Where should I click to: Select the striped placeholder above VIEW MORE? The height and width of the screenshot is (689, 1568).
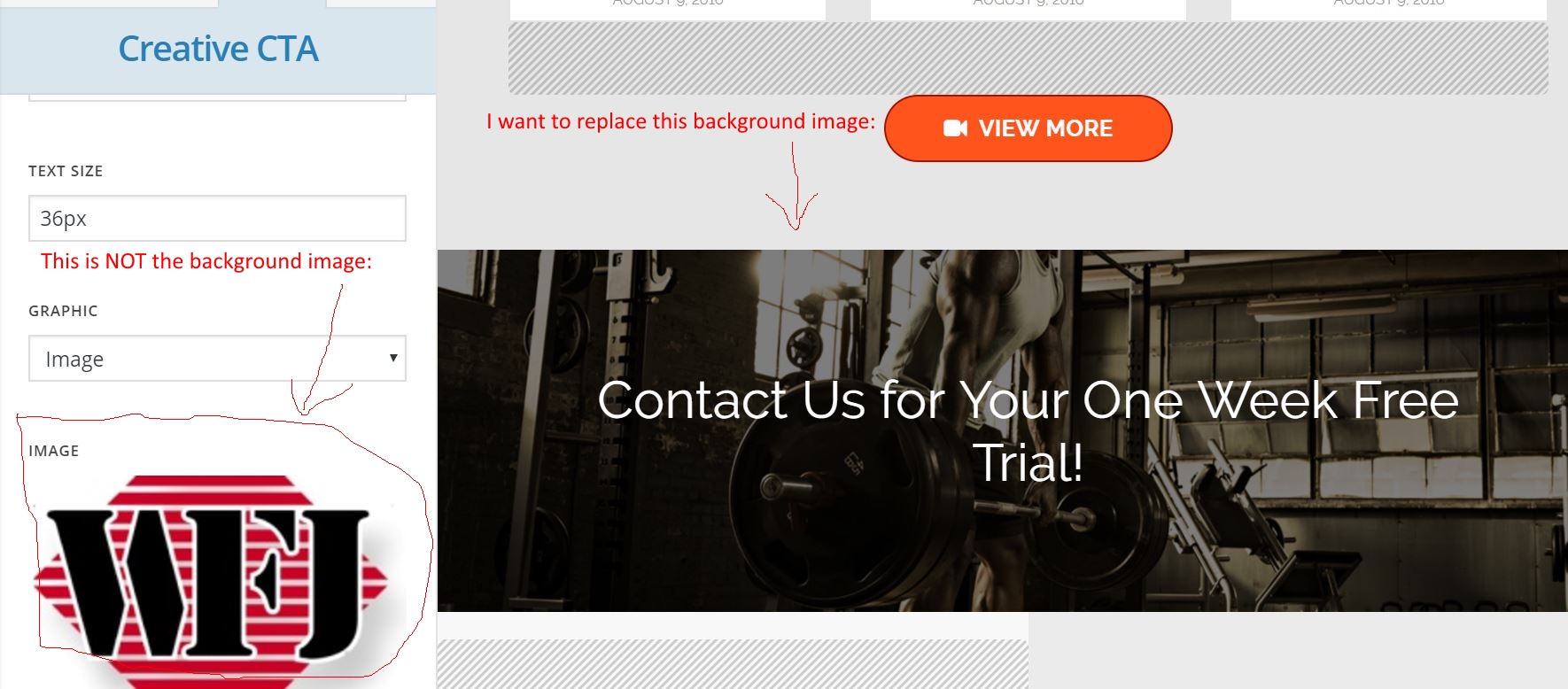pos(1028,58)
